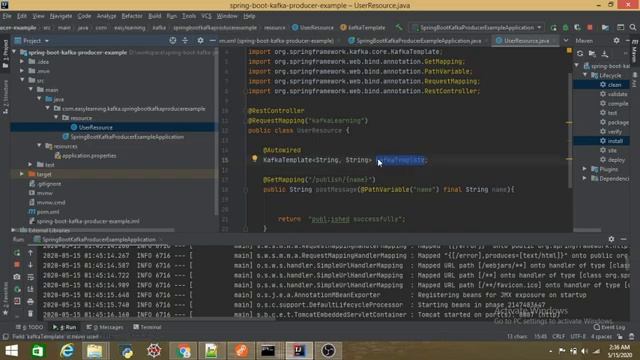Click the lightbulb intention icon on line 15
This screenshot has width=640, height=360.
point(254,158)
